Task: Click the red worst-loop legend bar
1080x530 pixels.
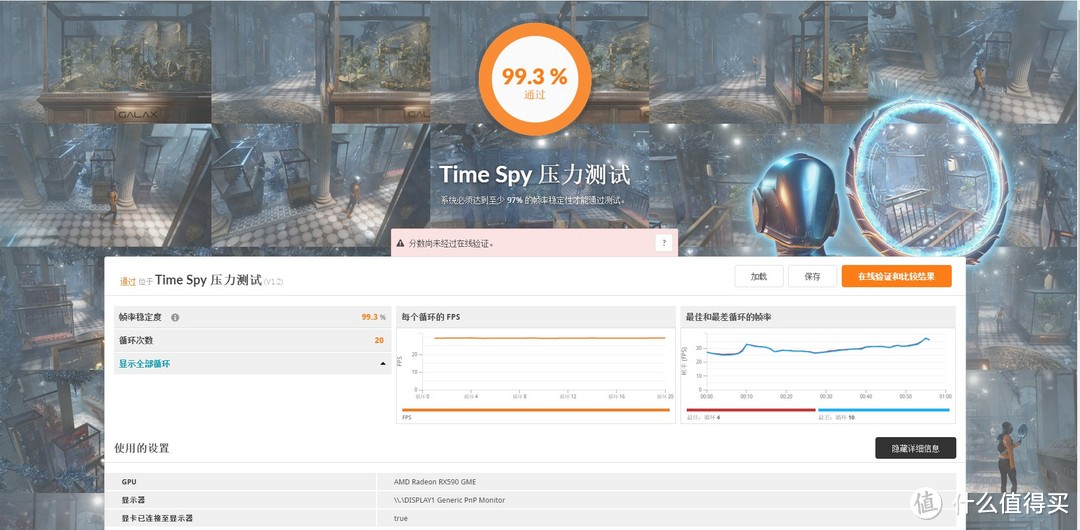Action: pyautogui.click(x=748, y=410)
